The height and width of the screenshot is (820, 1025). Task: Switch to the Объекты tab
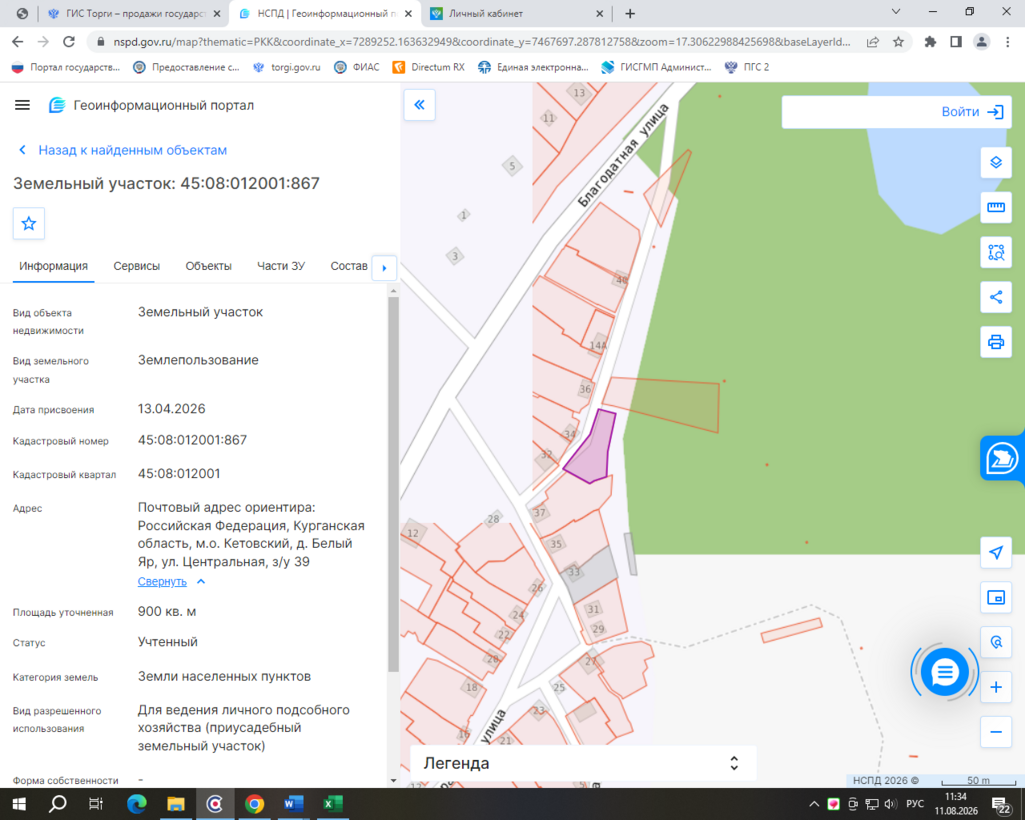pos(209,266)
